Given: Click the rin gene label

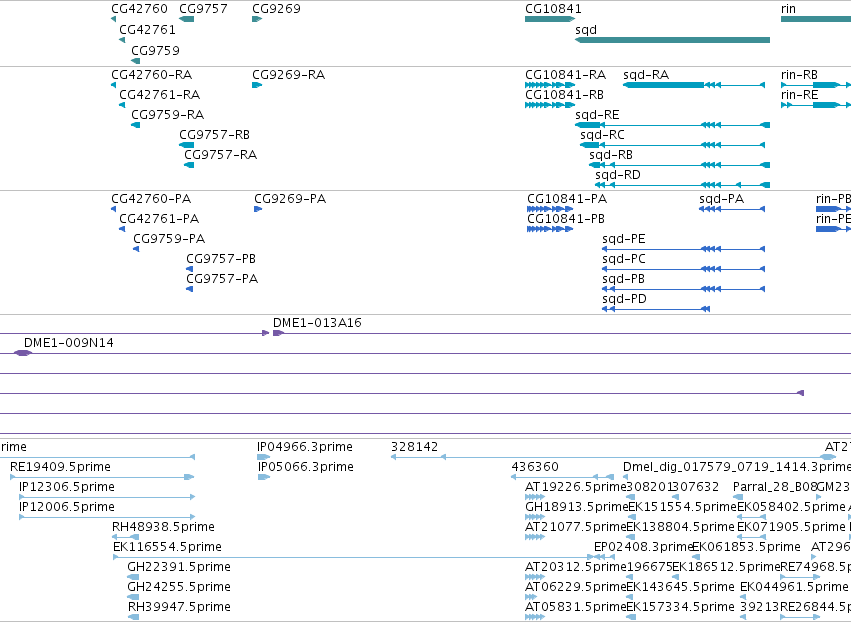Looking at the screenshot, I should [x=788, y=9].
